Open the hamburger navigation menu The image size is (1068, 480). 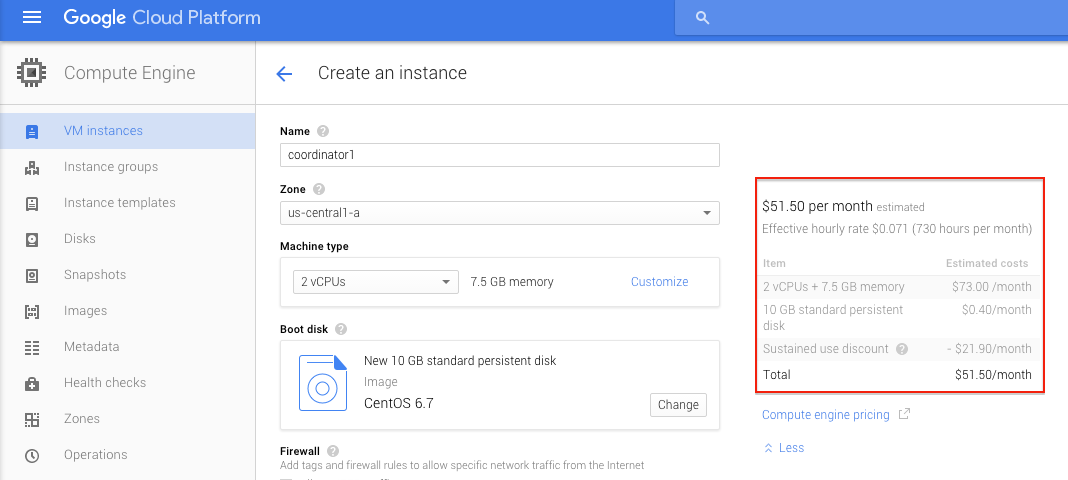32,18
